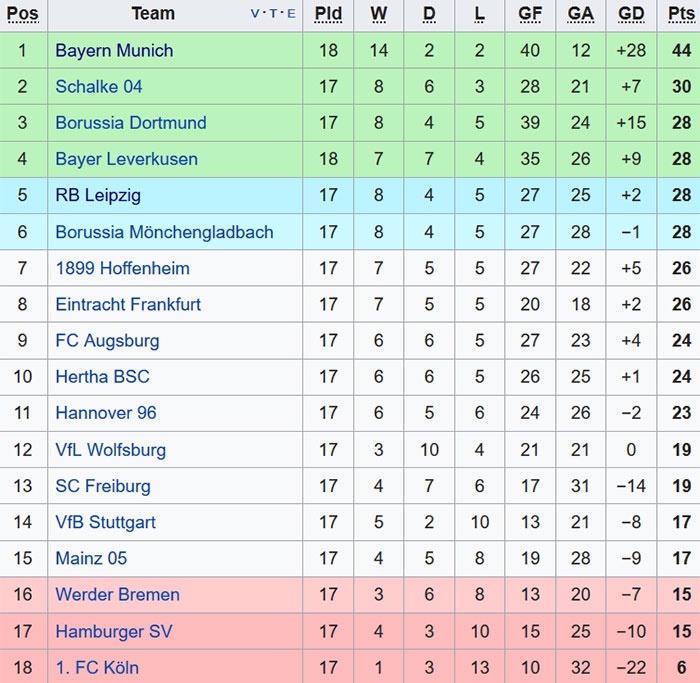
Task: Click the V (view template) link
Action: (255, 14)
